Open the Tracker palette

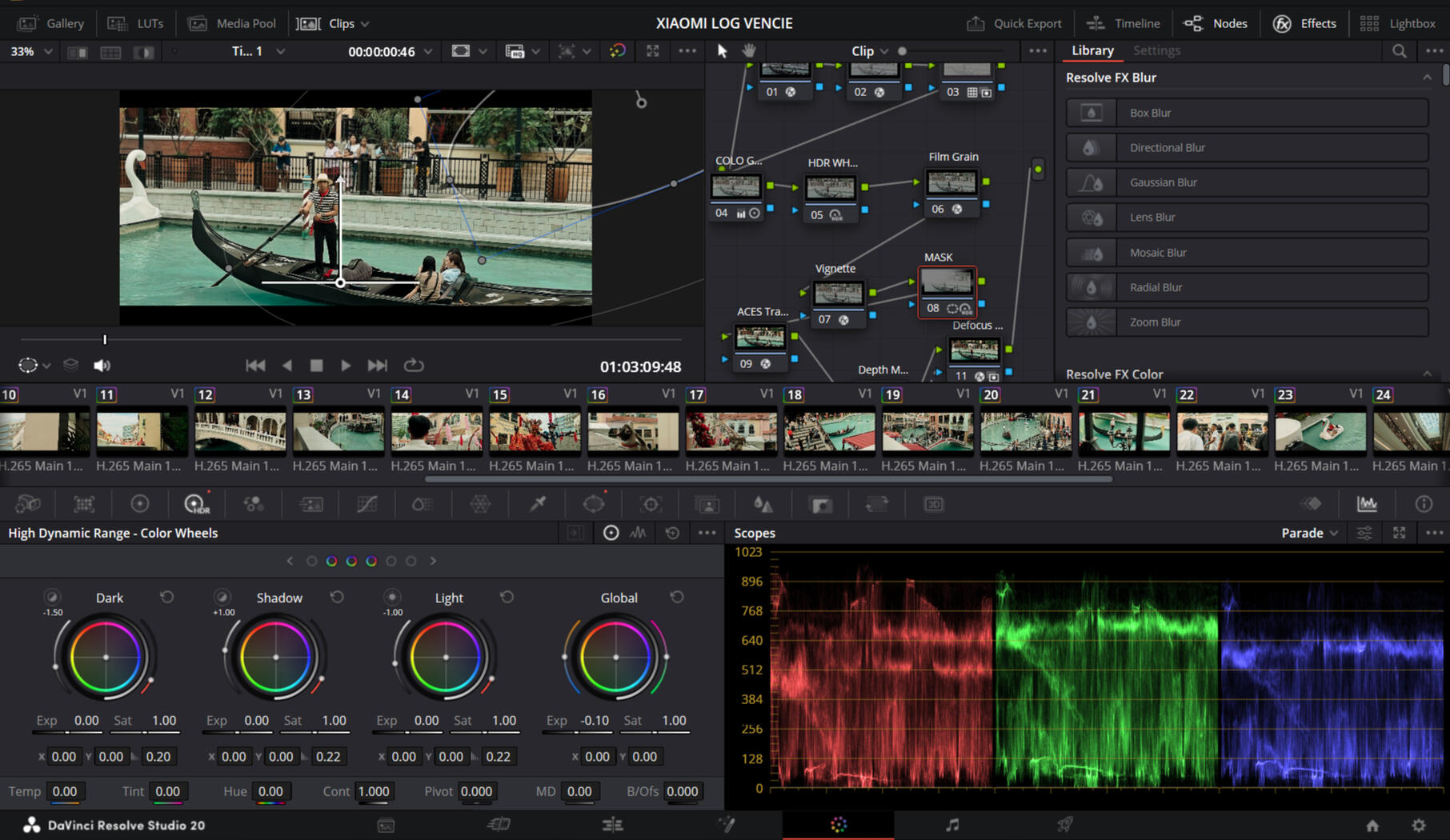(651, 504)
